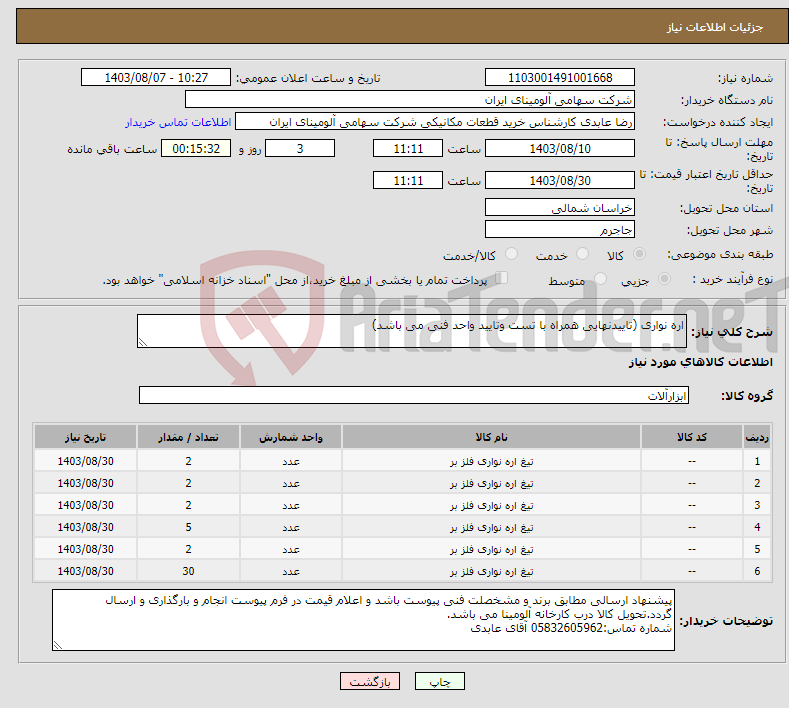Click the کد کالا column header
The width and height of the screenshot is (789, 708).
click(691, 437)
